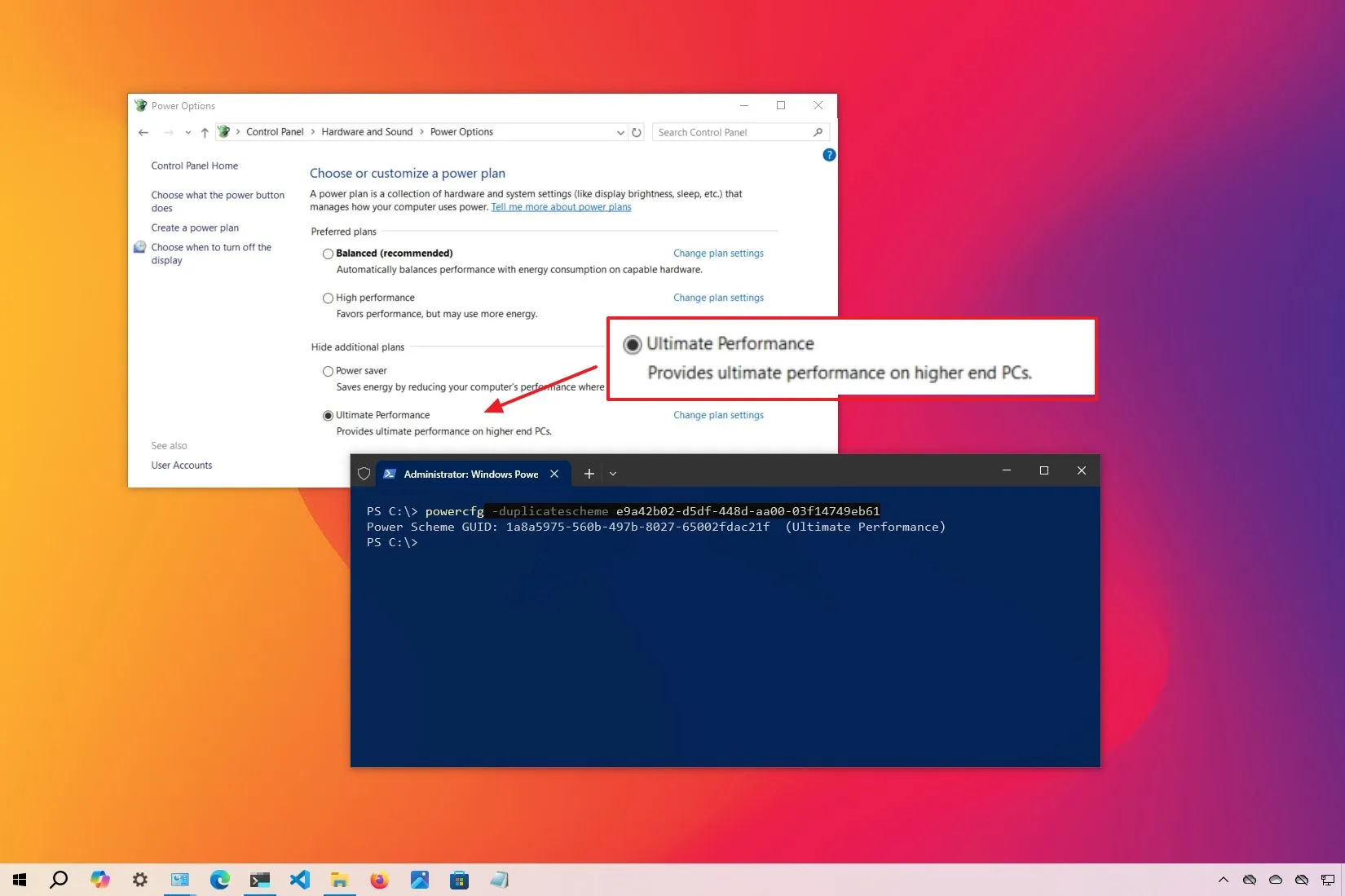
Task: Open Firefox from the taskbar
Action: click(x=380, y=880)
